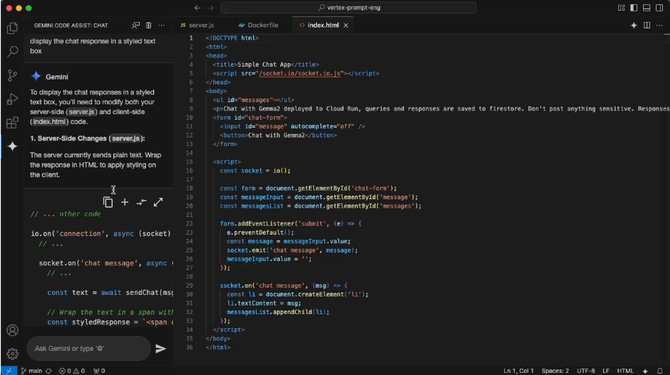
Task: Split the editor to the right
Action: click(x=647, y=25)
